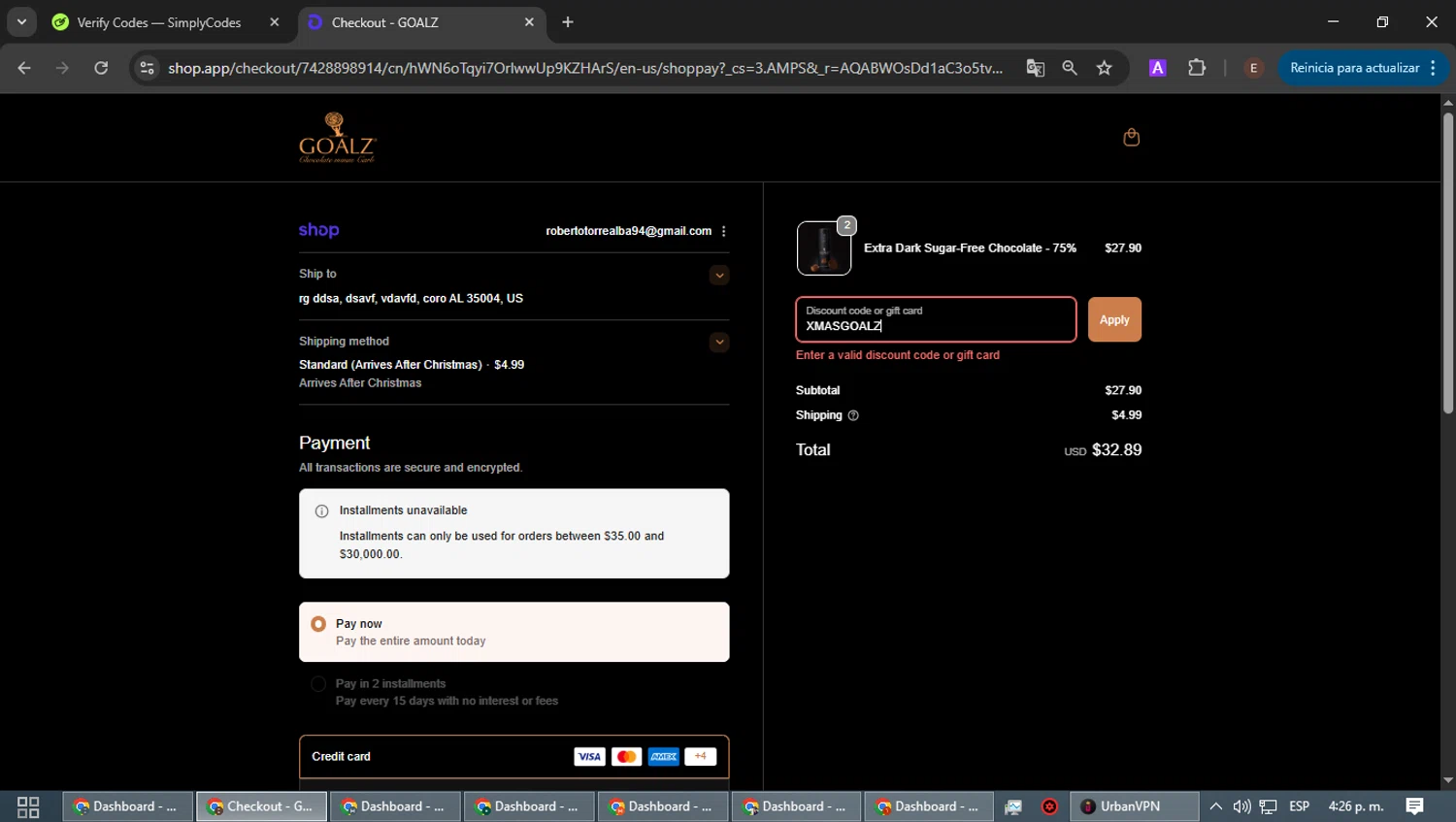Open the network icon in system tray
The image size is (1456, 822).
coord(1268,806)
